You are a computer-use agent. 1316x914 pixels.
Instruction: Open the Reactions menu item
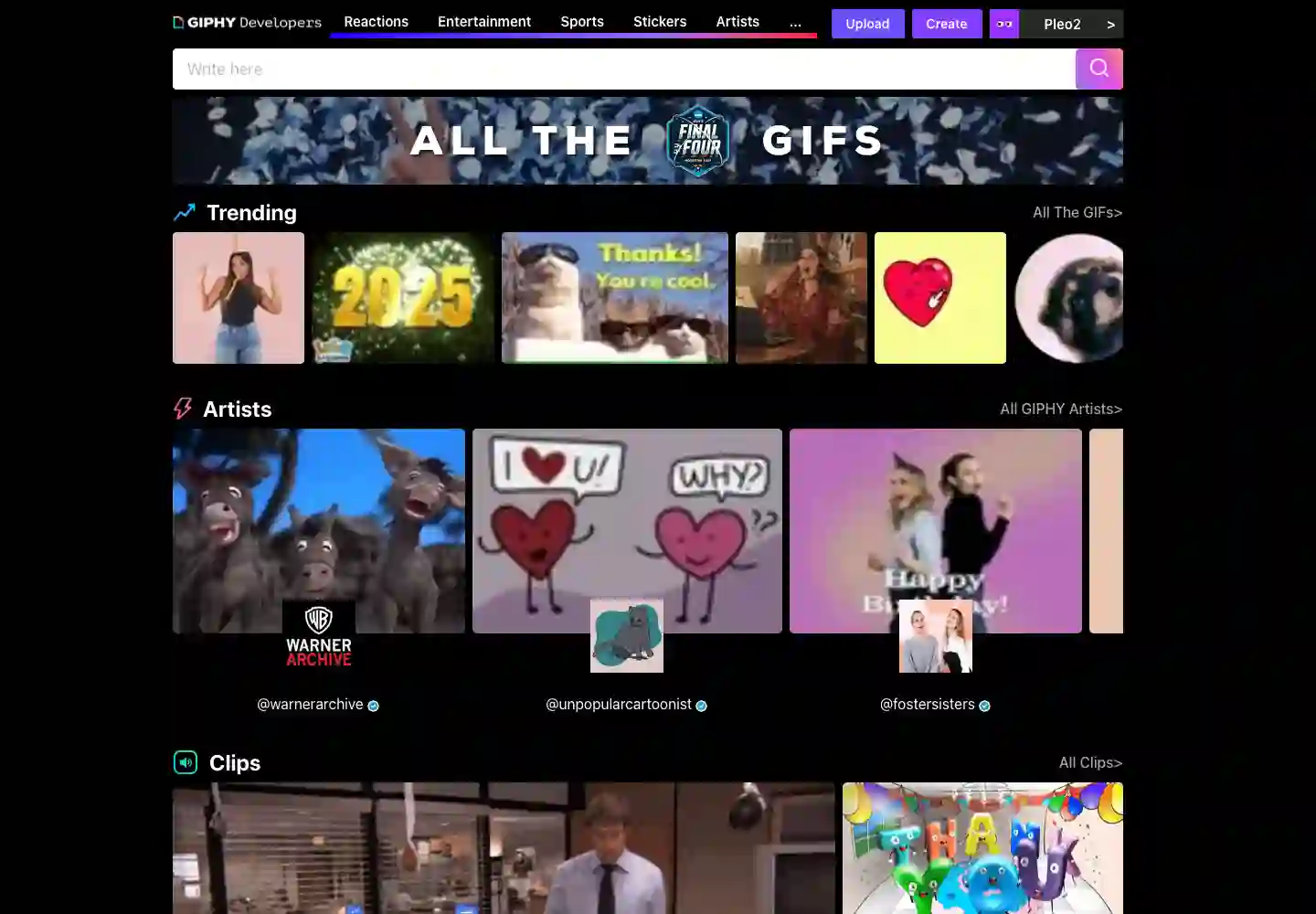pyautogui.click(x=376, y=22)
